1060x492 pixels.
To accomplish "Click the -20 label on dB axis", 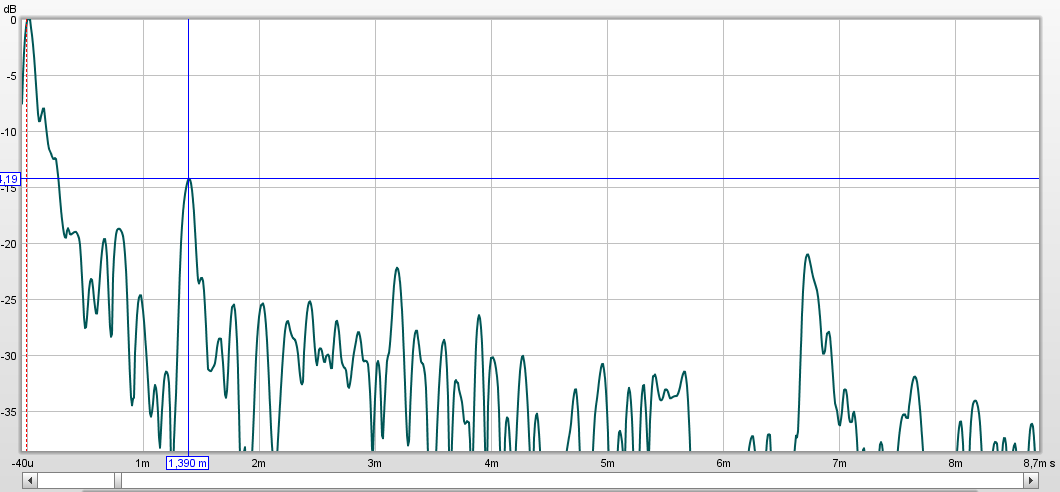I will click(9, 244).
